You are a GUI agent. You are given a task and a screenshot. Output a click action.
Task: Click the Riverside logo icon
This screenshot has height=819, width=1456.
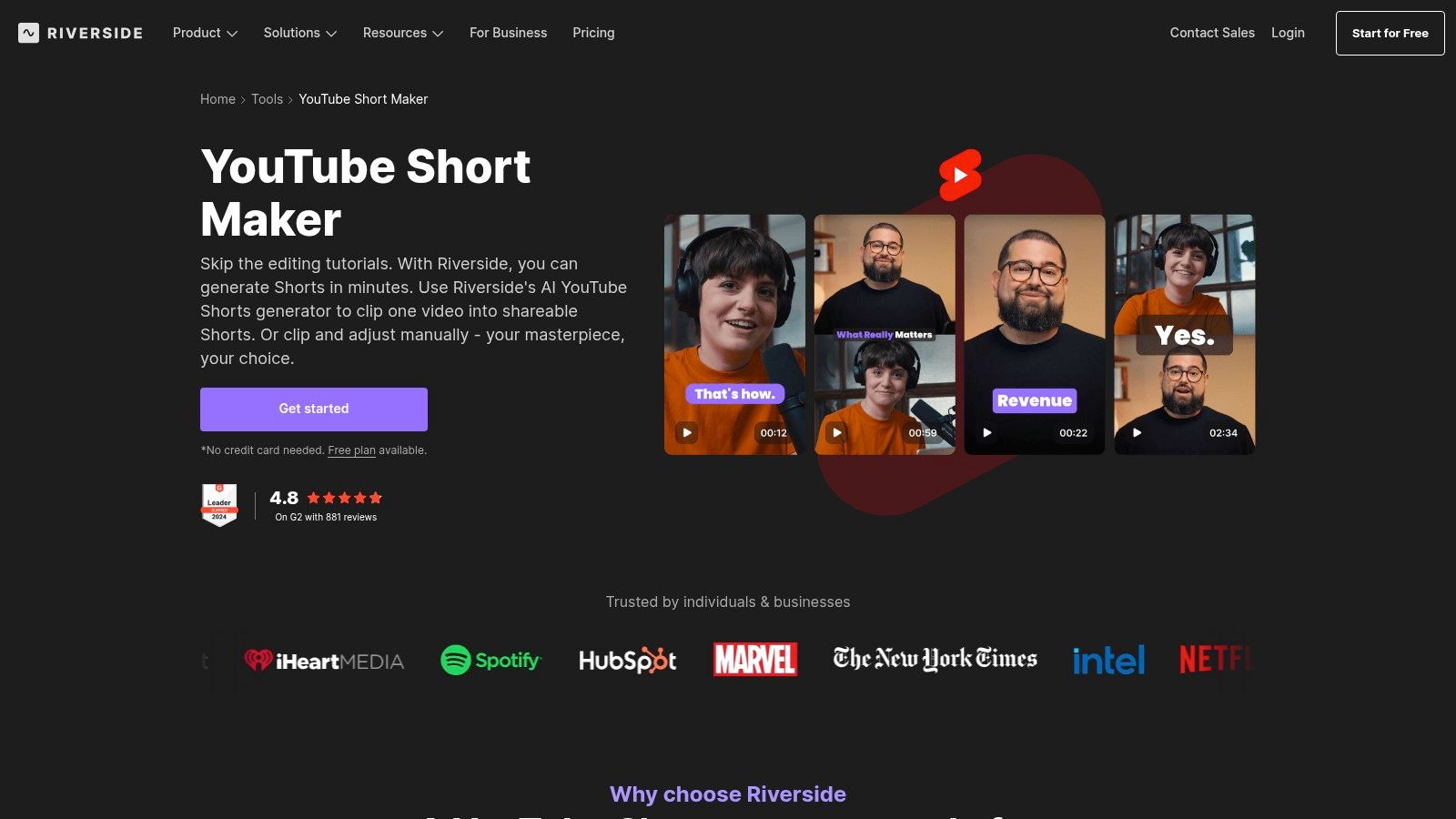point(28,33)
